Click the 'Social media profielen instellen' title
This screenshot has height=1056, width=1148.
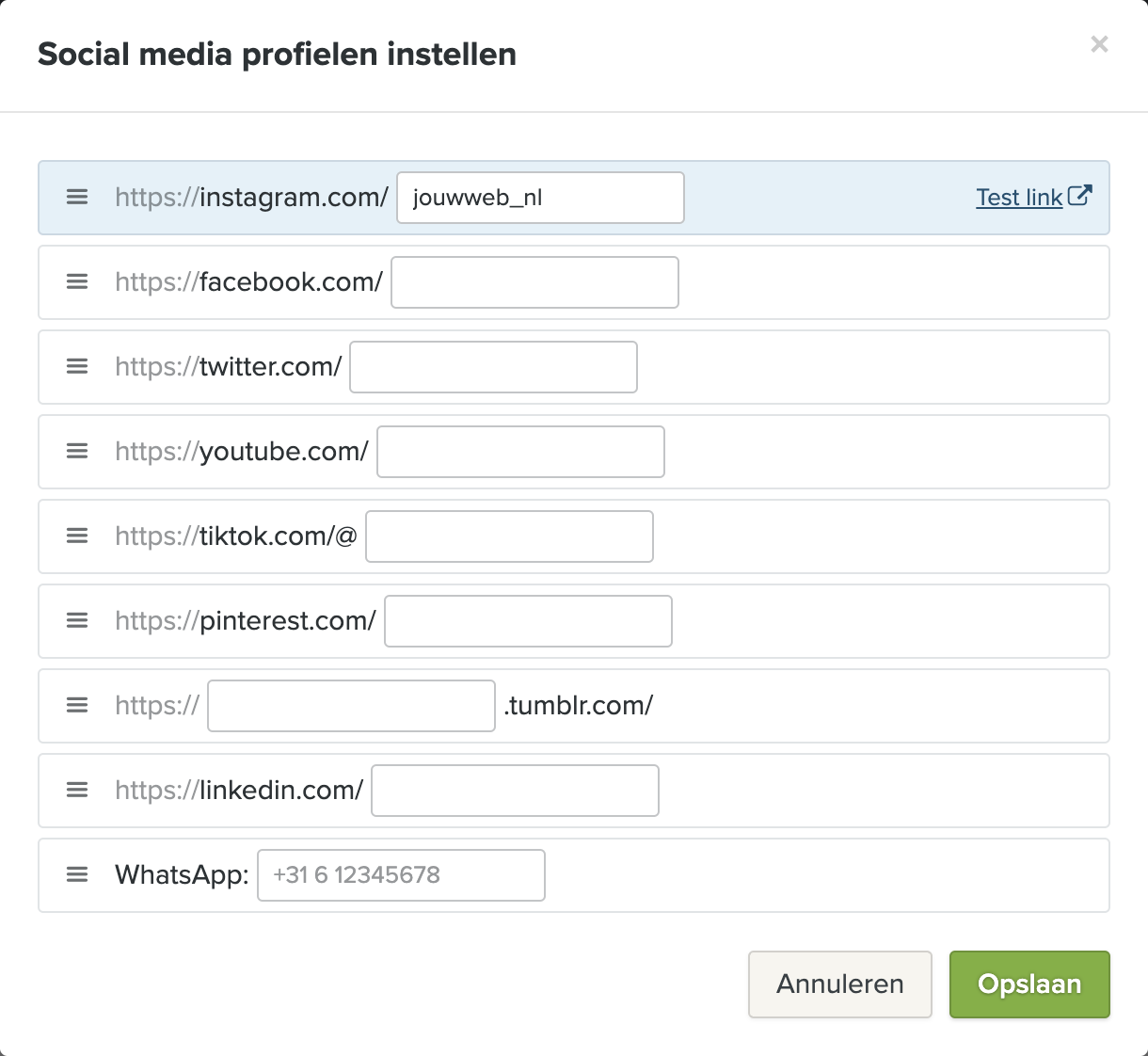(277, 55)
